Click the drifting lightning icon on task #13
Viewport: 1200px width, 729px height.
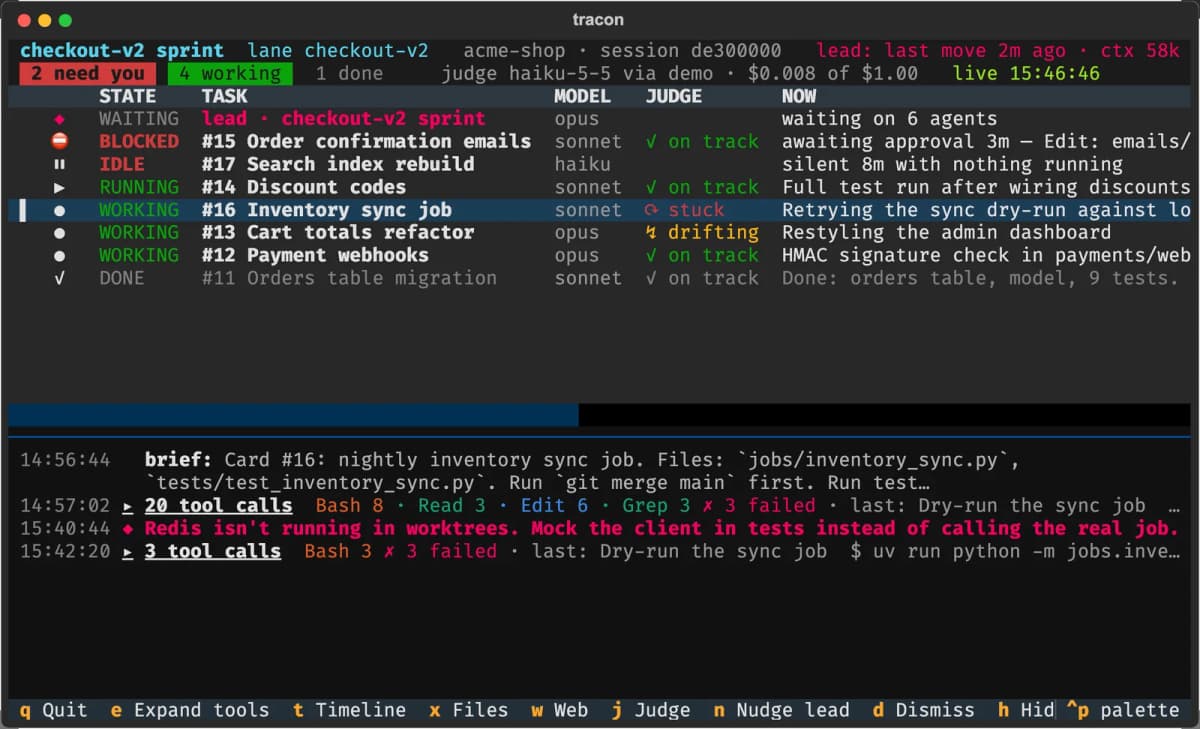[652, 233]
